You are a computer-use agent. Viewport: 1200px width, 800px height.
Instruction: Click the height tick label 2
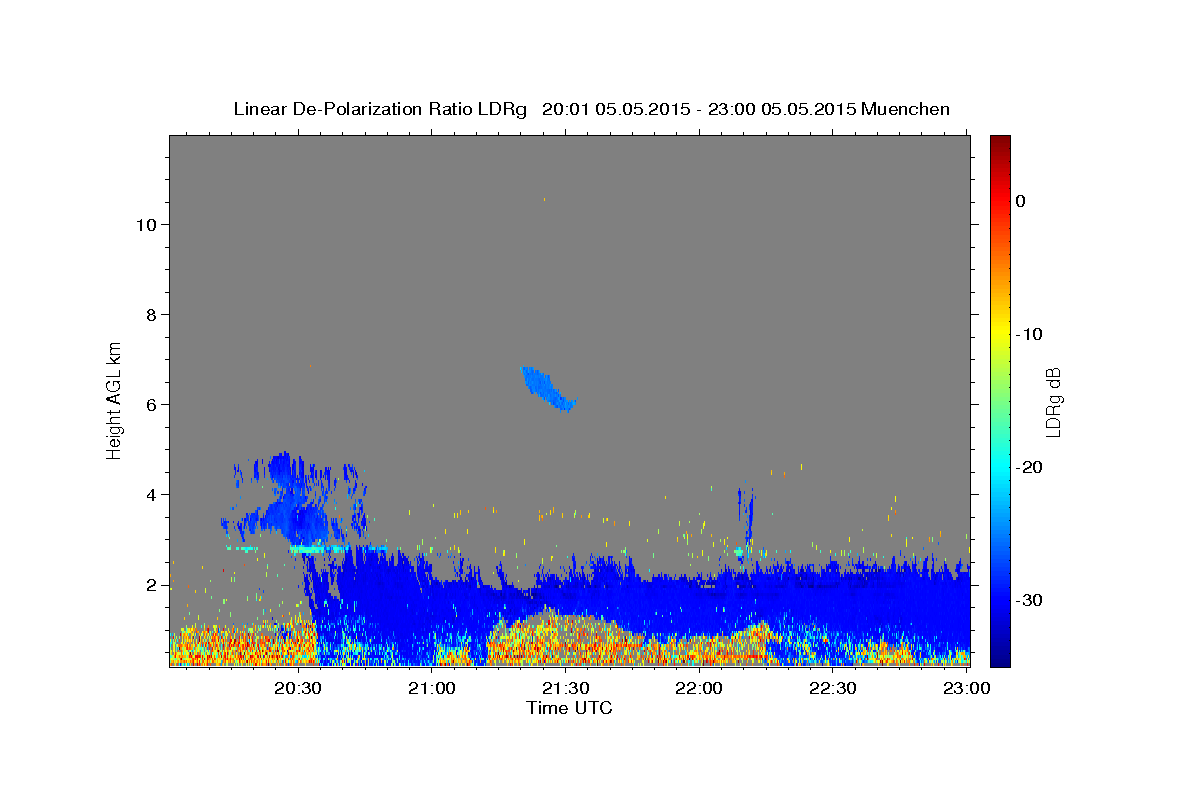coord(152,585)
